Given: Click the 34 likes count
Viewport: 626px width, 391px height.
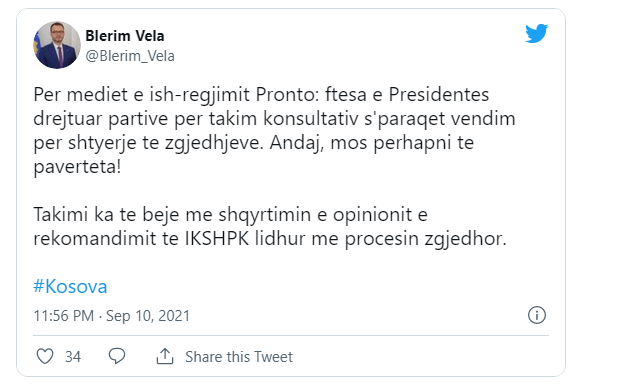Looking at the screenshot, I should 73,357.
